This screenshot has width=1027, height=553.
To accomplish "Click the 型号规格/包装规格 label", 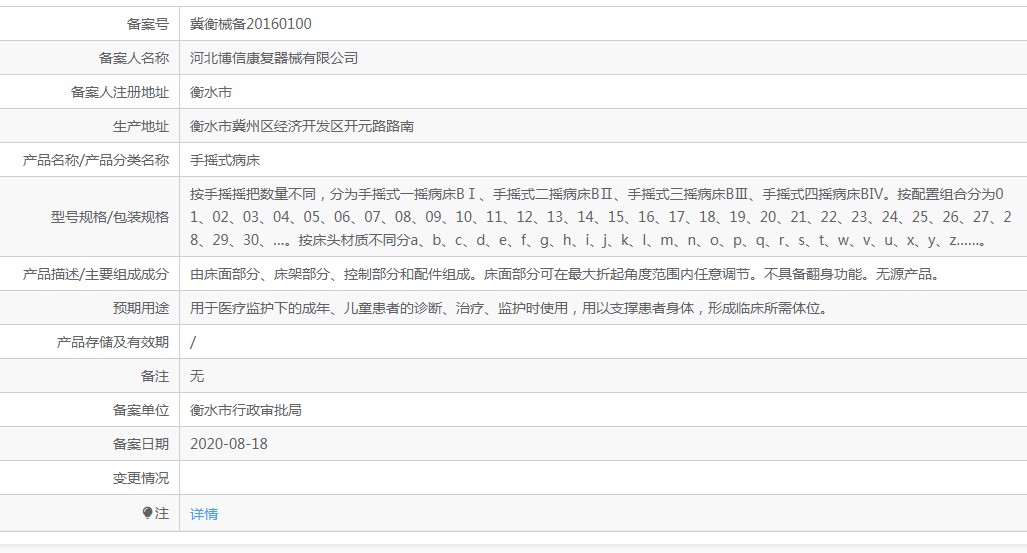I will click(110, 217).
